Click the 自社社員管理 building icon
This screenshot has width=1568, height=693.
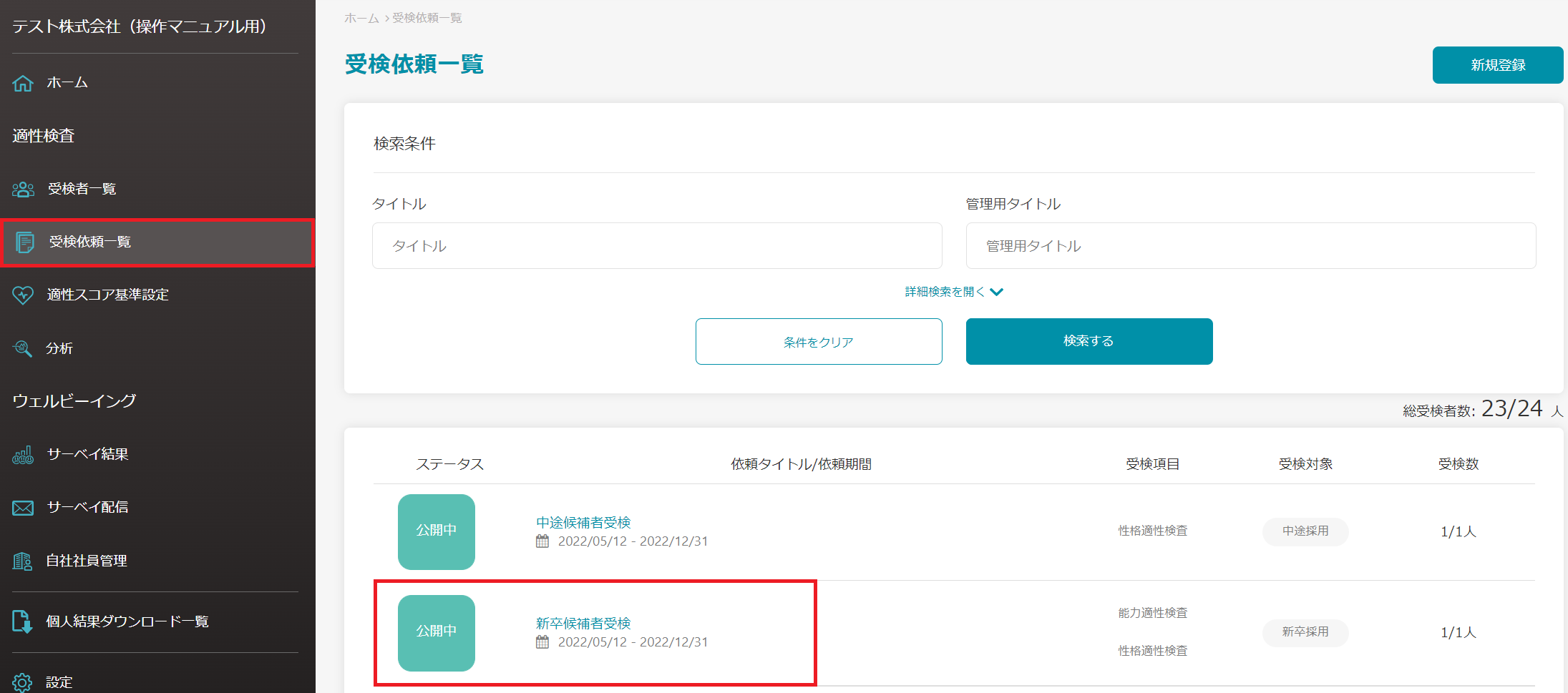point(23,561)
